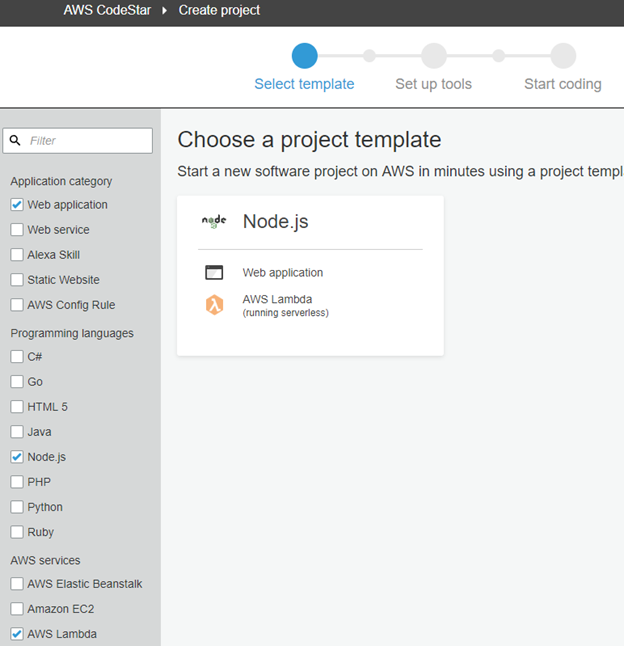Uncheck the Node.js language filter

17,457
